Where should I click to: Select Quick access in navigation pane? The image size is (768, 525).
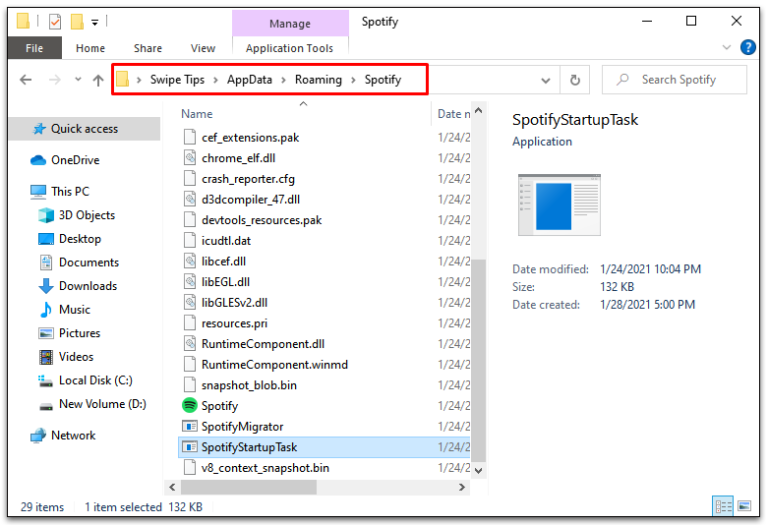click(84, 129)
